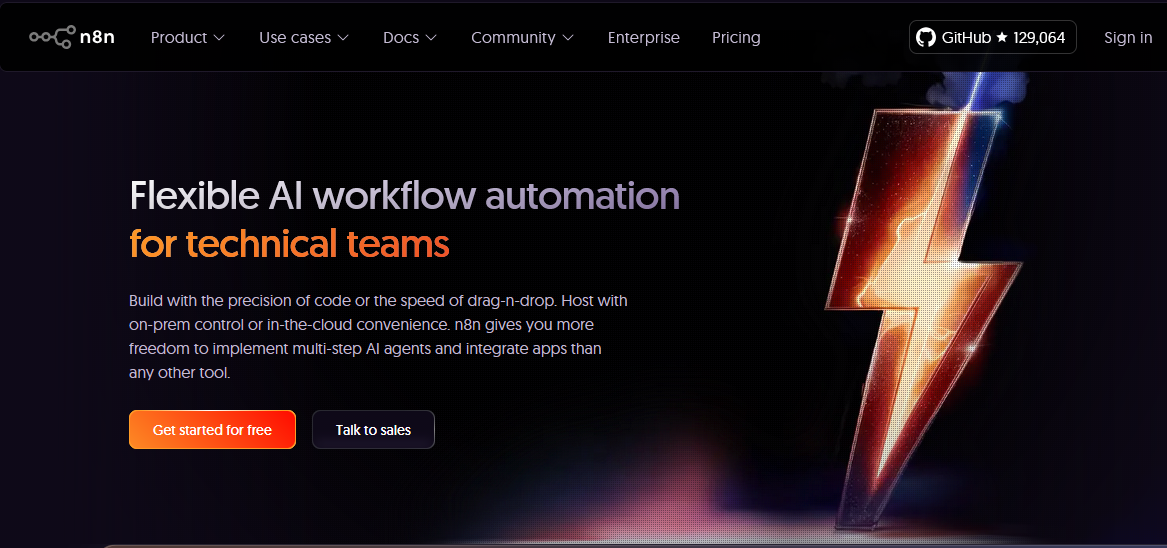The width and height of the screenshot is (1167, 548).
Task: Expand the Use cases dropdown chevron
Action: coord(343,38)
